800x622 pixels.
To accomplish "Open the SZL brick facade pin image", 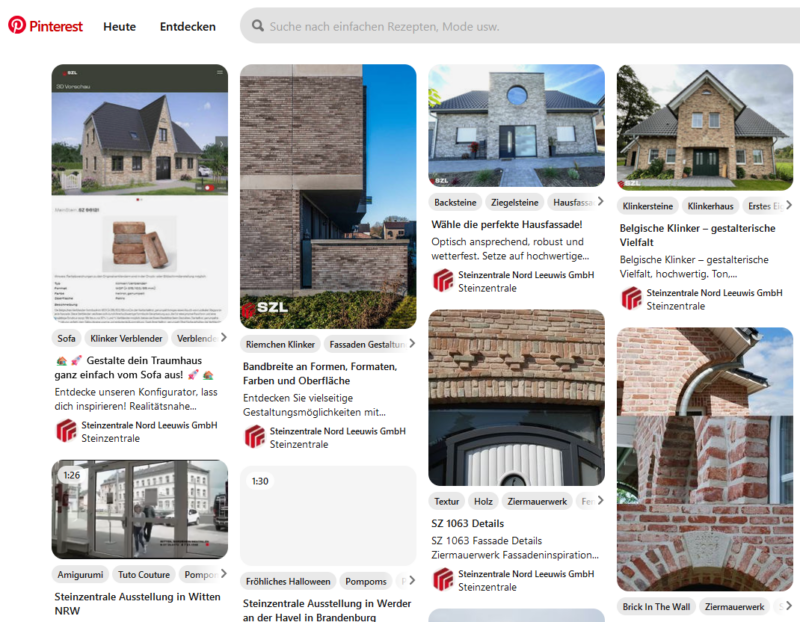I will click(328, 196).
